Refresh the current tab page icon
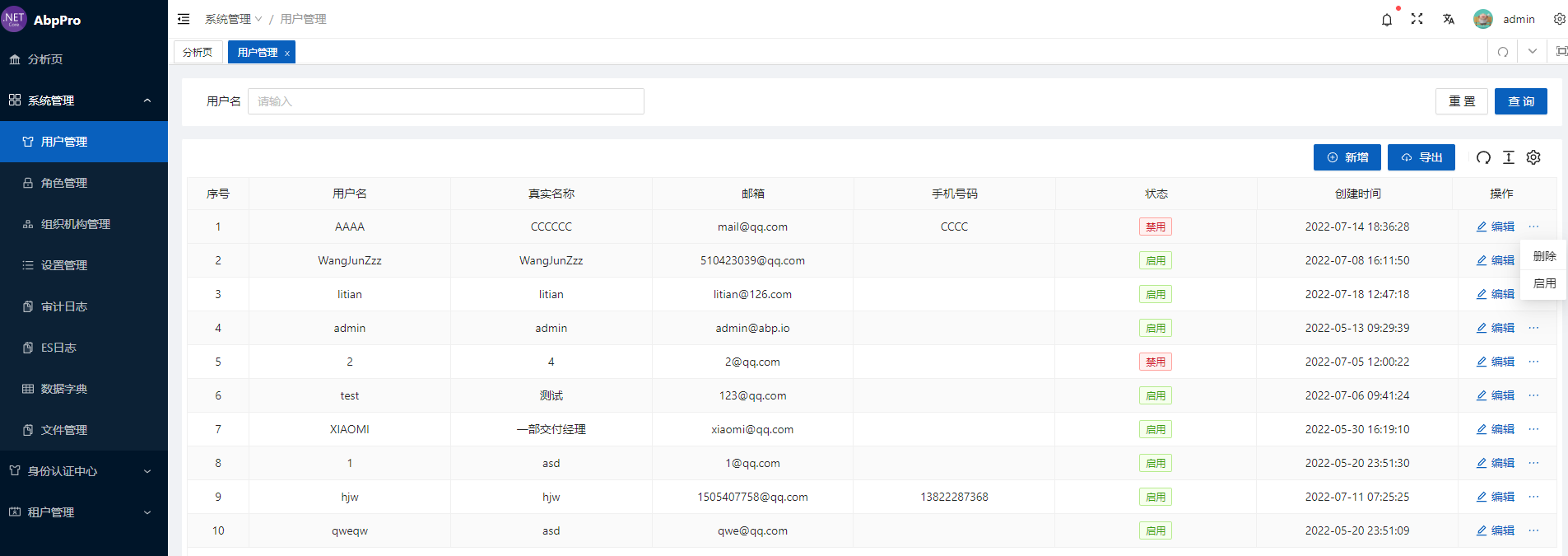This screenshot has width=1568, height=556. [x=1503, y=52]
